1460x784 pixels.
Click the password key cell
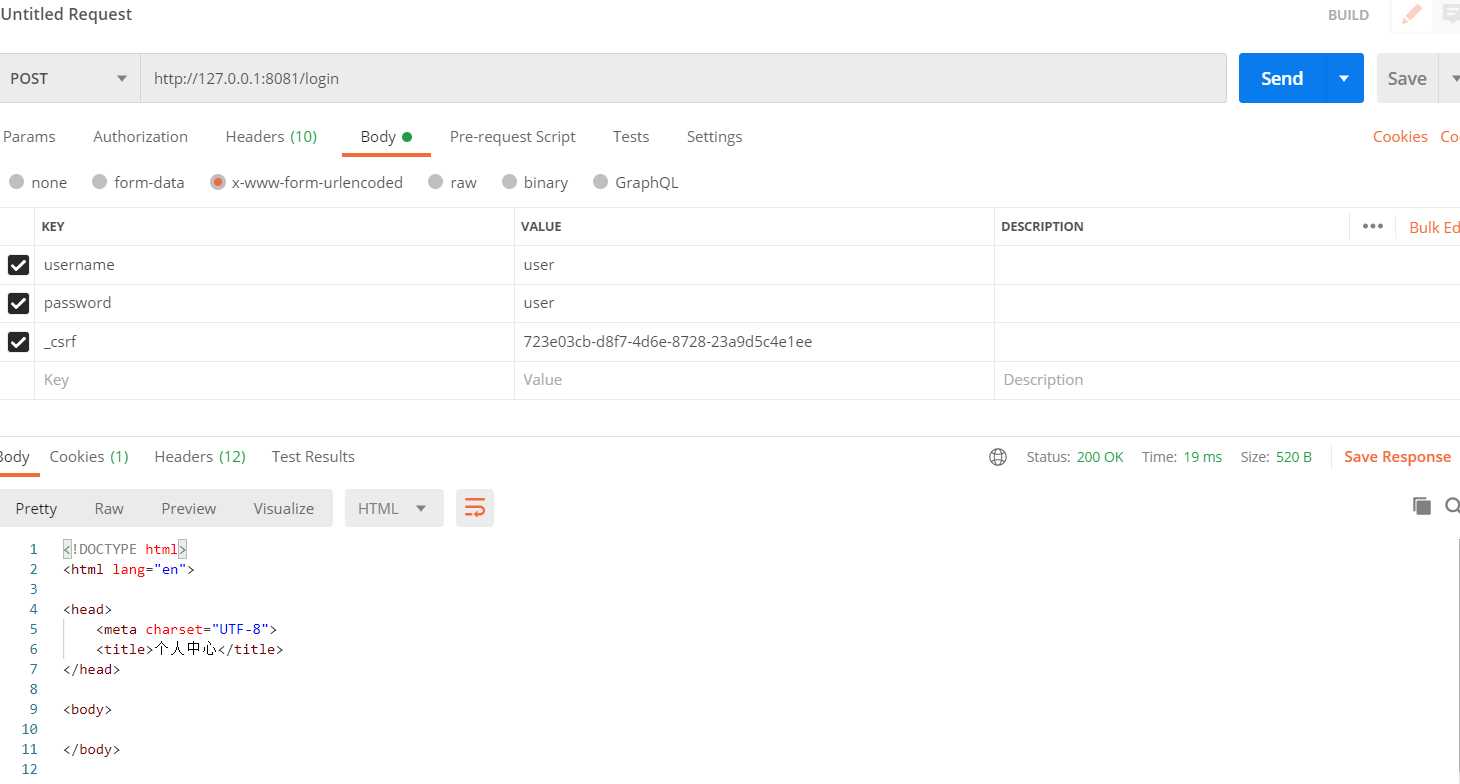click(x=274, y=303)
